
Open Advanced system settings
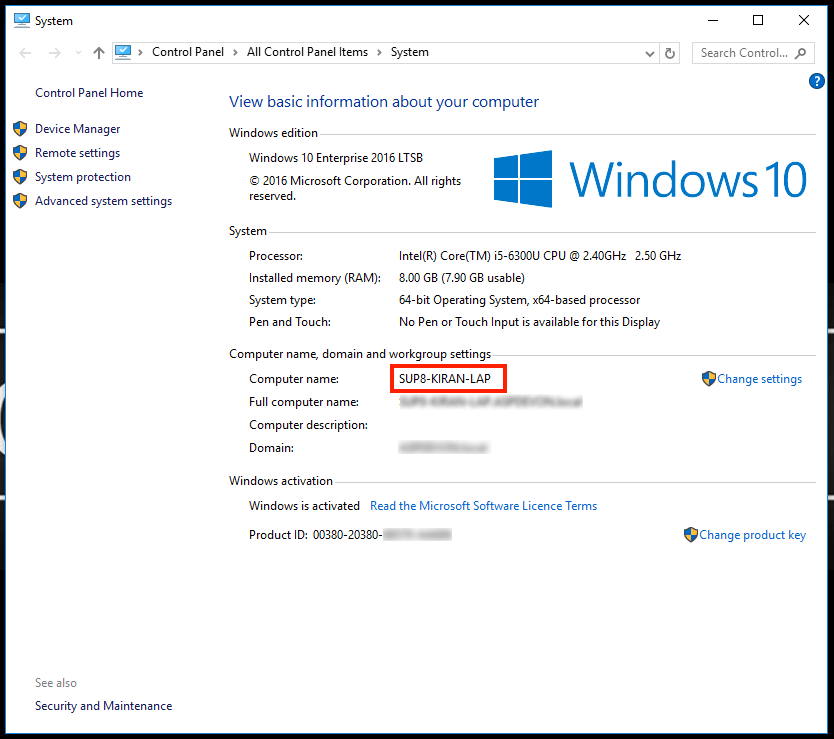pyautogui.click(x=103, y=200)
